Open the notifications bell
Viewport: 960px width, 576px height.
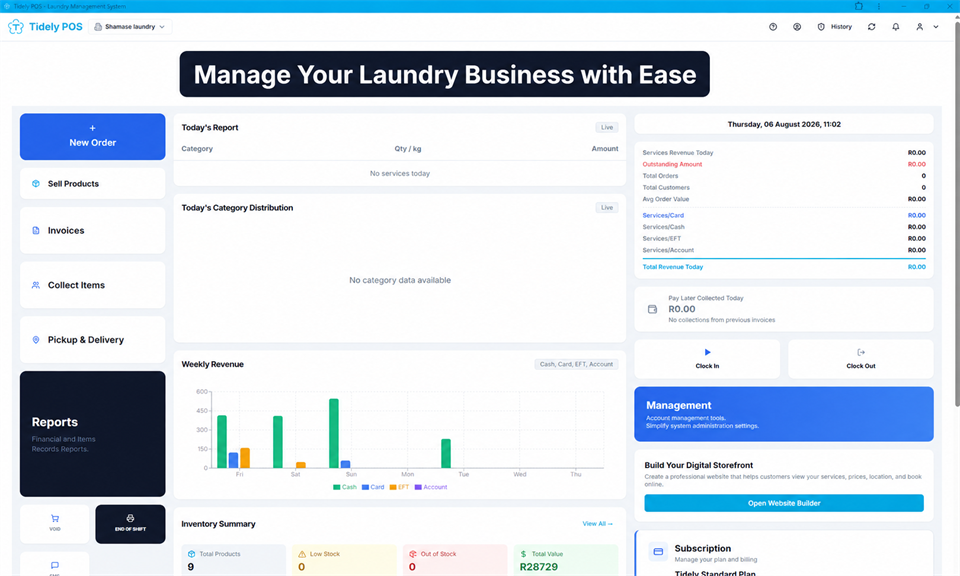click(x=895, y=27)
